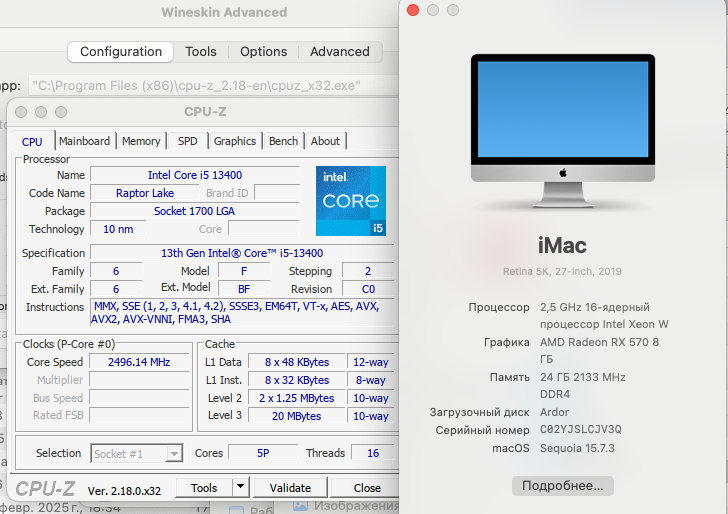Click the Level 3 20 MBytes value
Image resolution: width=728 pixels, height=514 pixels.
(297, 416)
